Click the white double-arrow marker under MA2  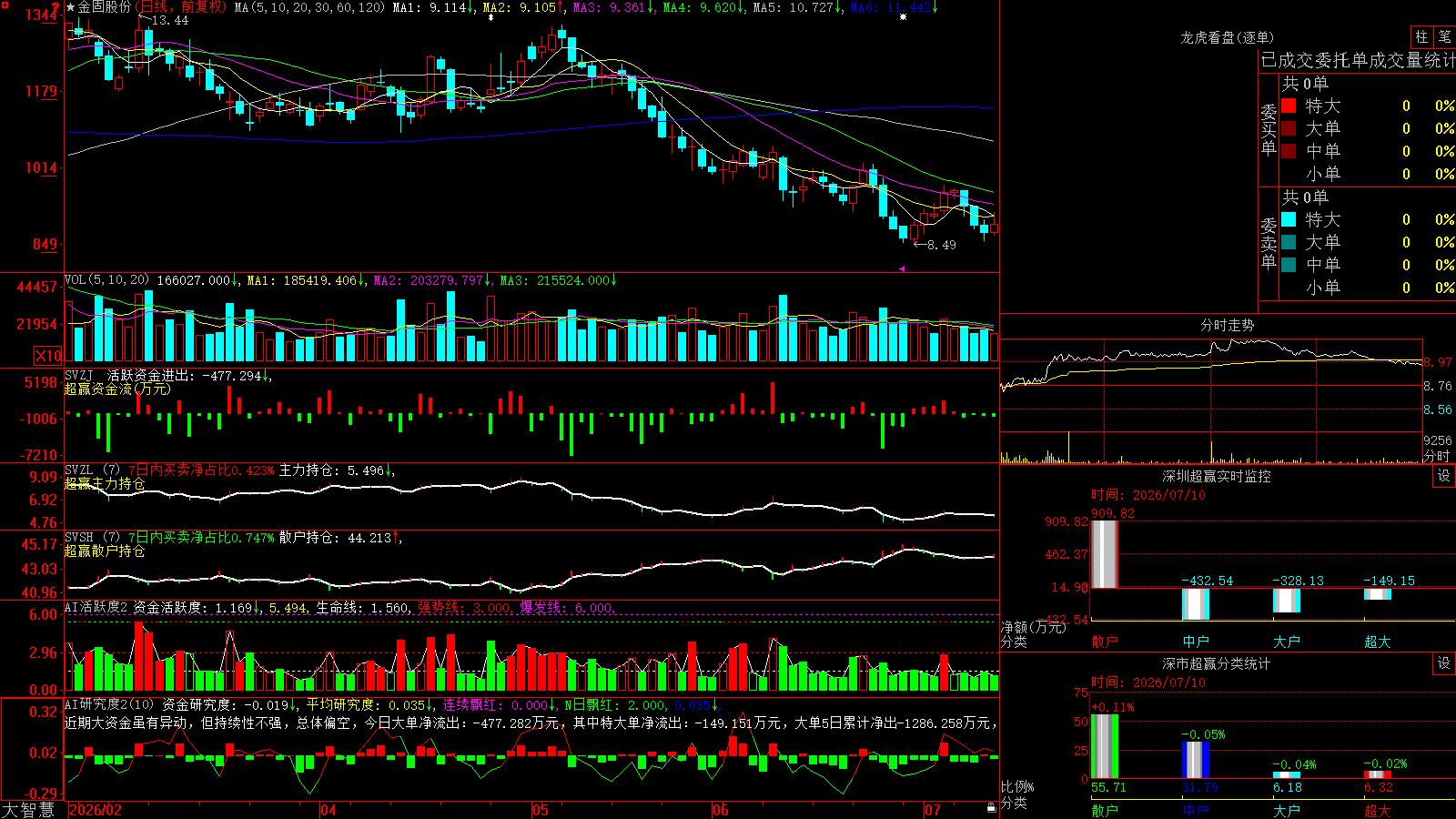click(490, 17)
